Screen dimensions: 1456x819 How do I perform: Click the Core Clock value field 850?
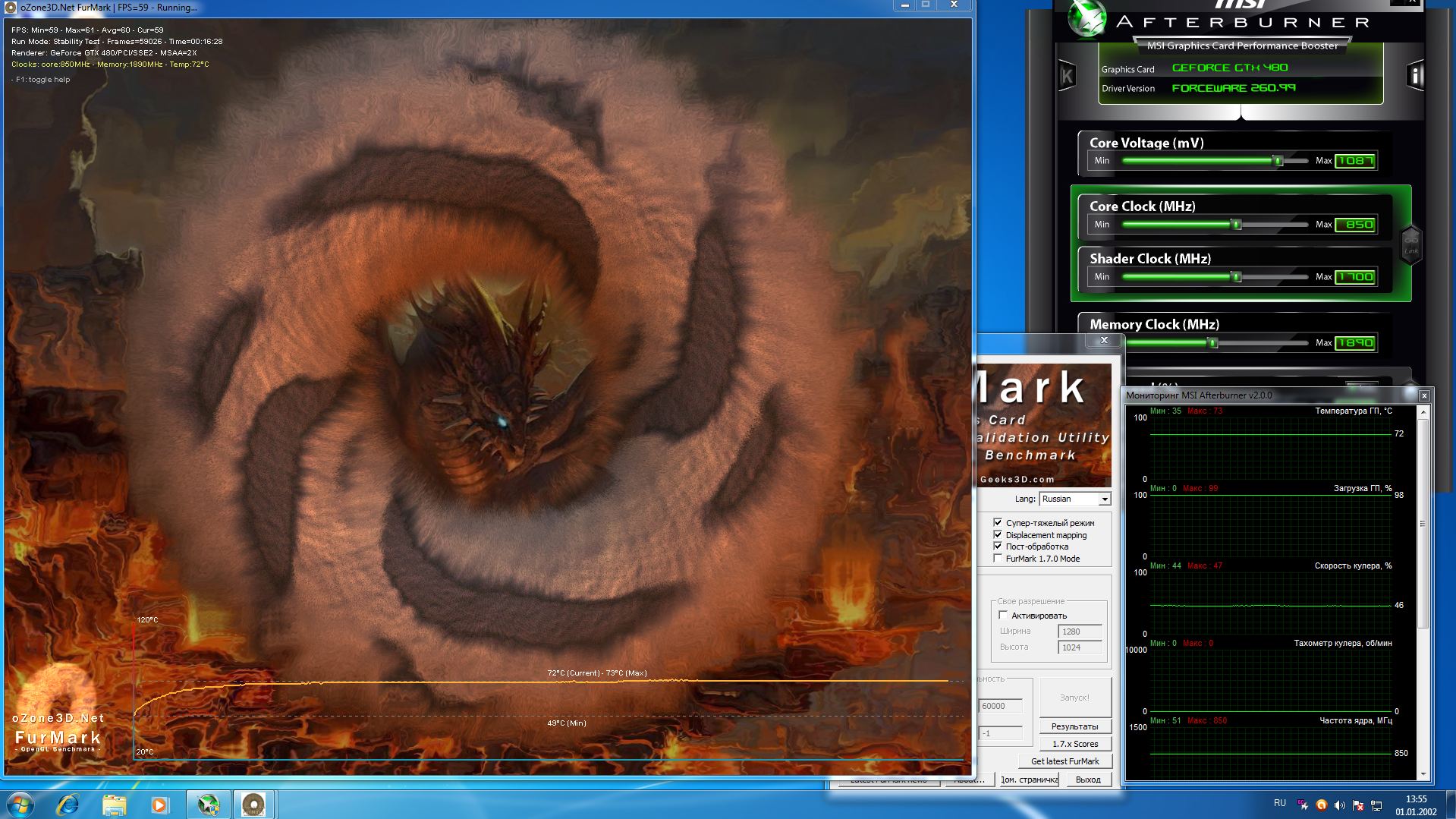1355,225
